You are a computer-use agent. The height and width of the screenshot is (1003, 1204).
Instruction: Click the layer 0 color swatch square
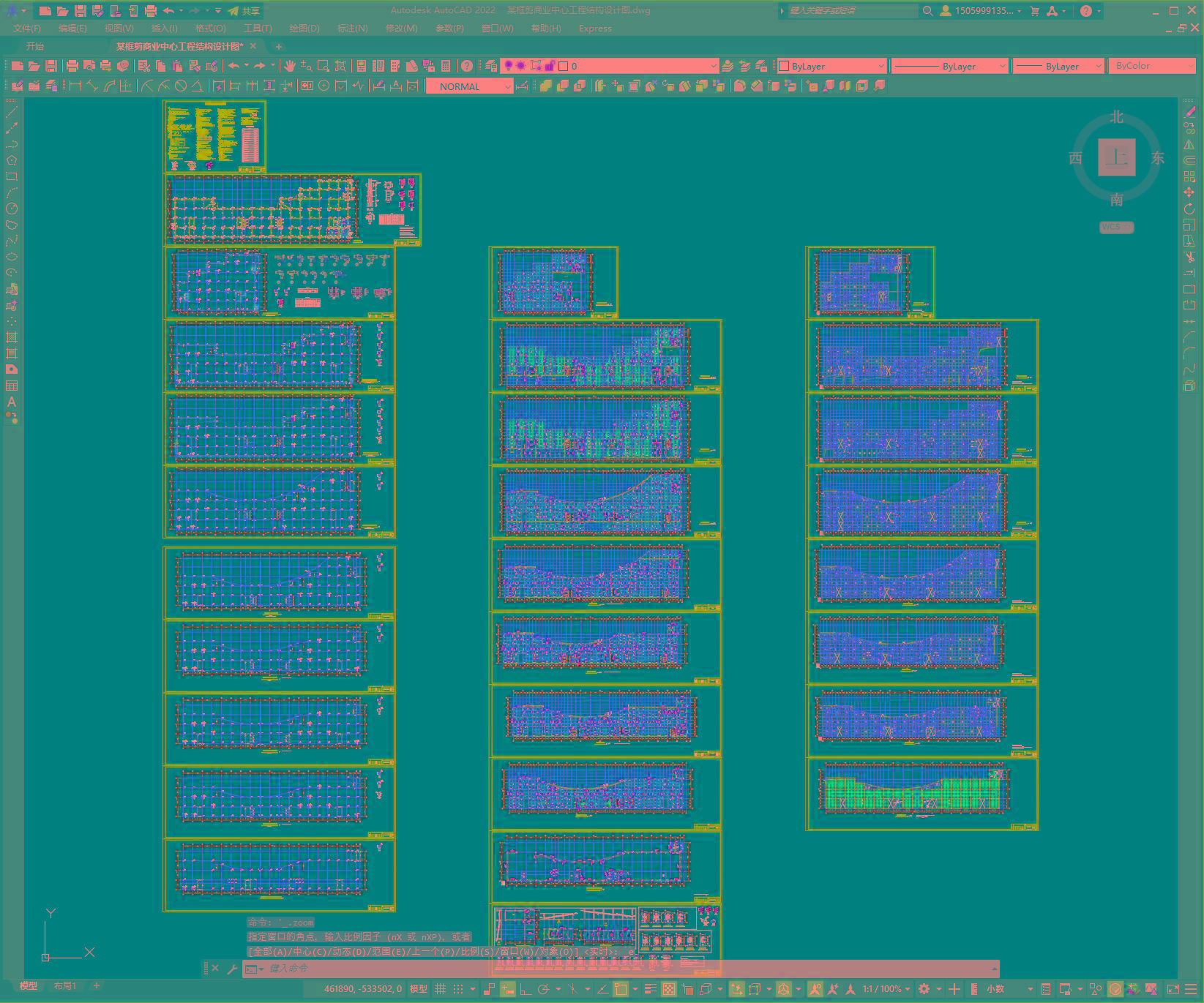pyautogui.click(x=564, y=66)
